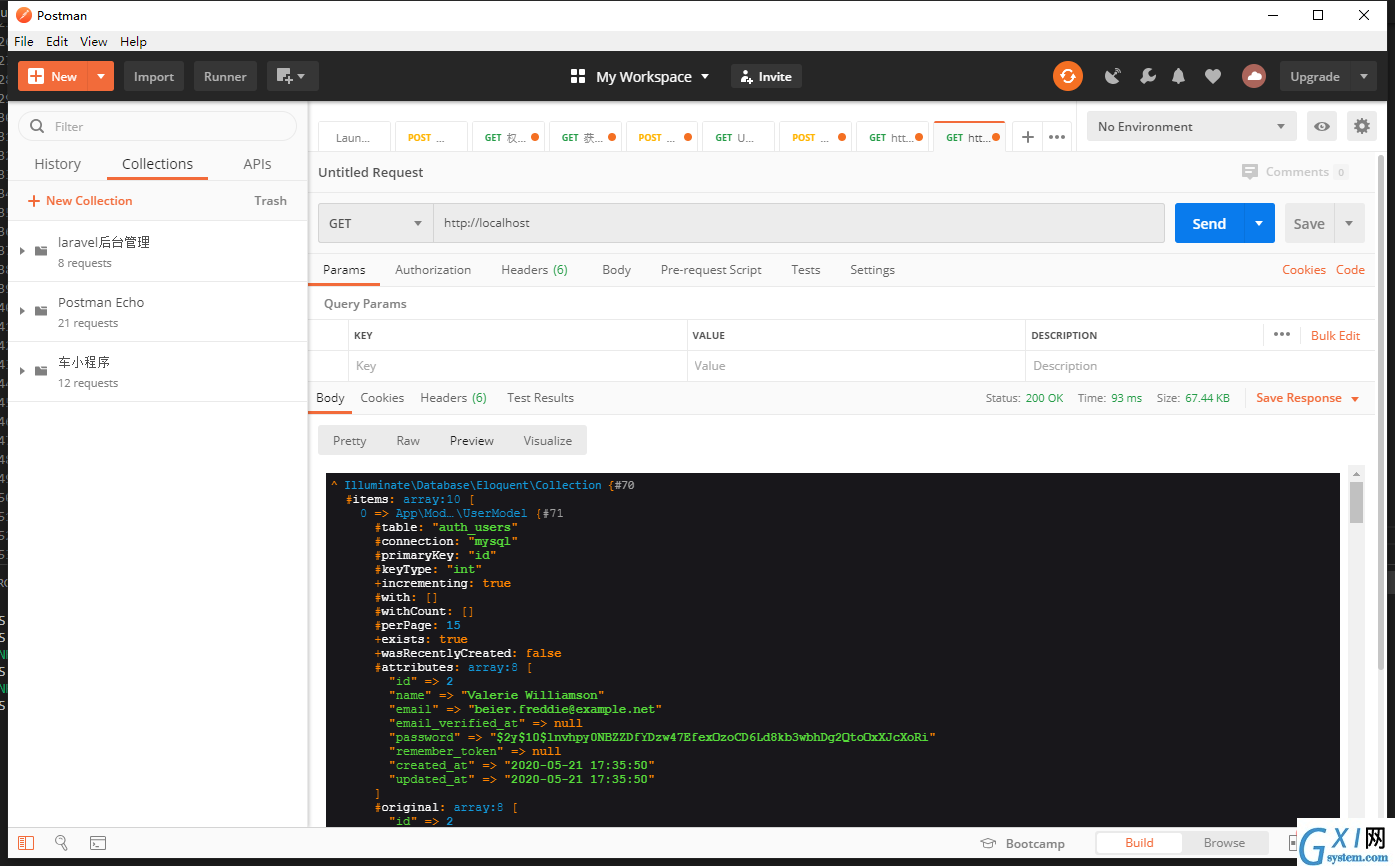Image resolution: width=1395 pixels, height=866 pixels.
Task: Click the workspace grid icon
Action: [577, 76]
